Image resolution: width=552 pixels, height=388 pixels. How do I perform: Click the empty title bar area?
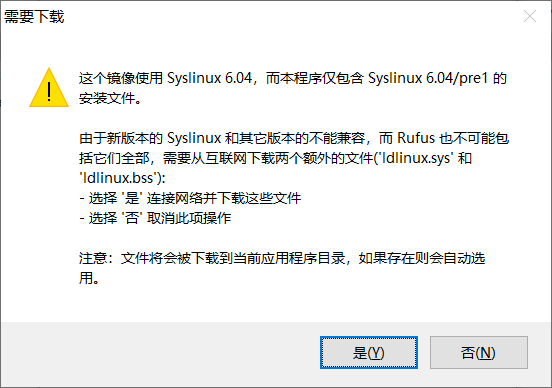point(282,16)
